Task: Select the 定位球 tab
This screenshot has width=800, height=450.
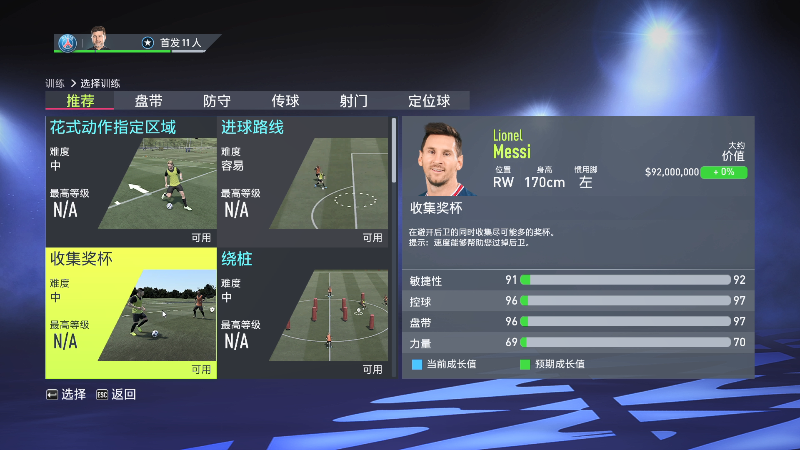Action: [429, 101]
